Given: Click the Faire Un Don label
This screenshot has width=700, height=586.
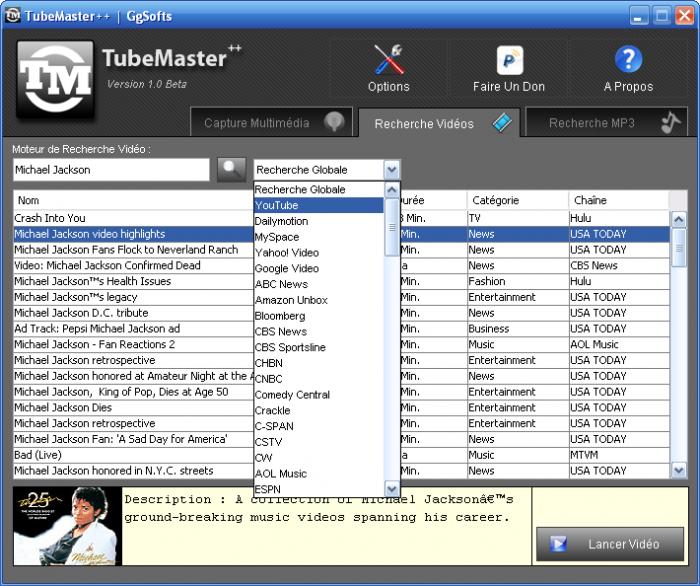Looking at the screenshot, I should click(x=509, y=87).
